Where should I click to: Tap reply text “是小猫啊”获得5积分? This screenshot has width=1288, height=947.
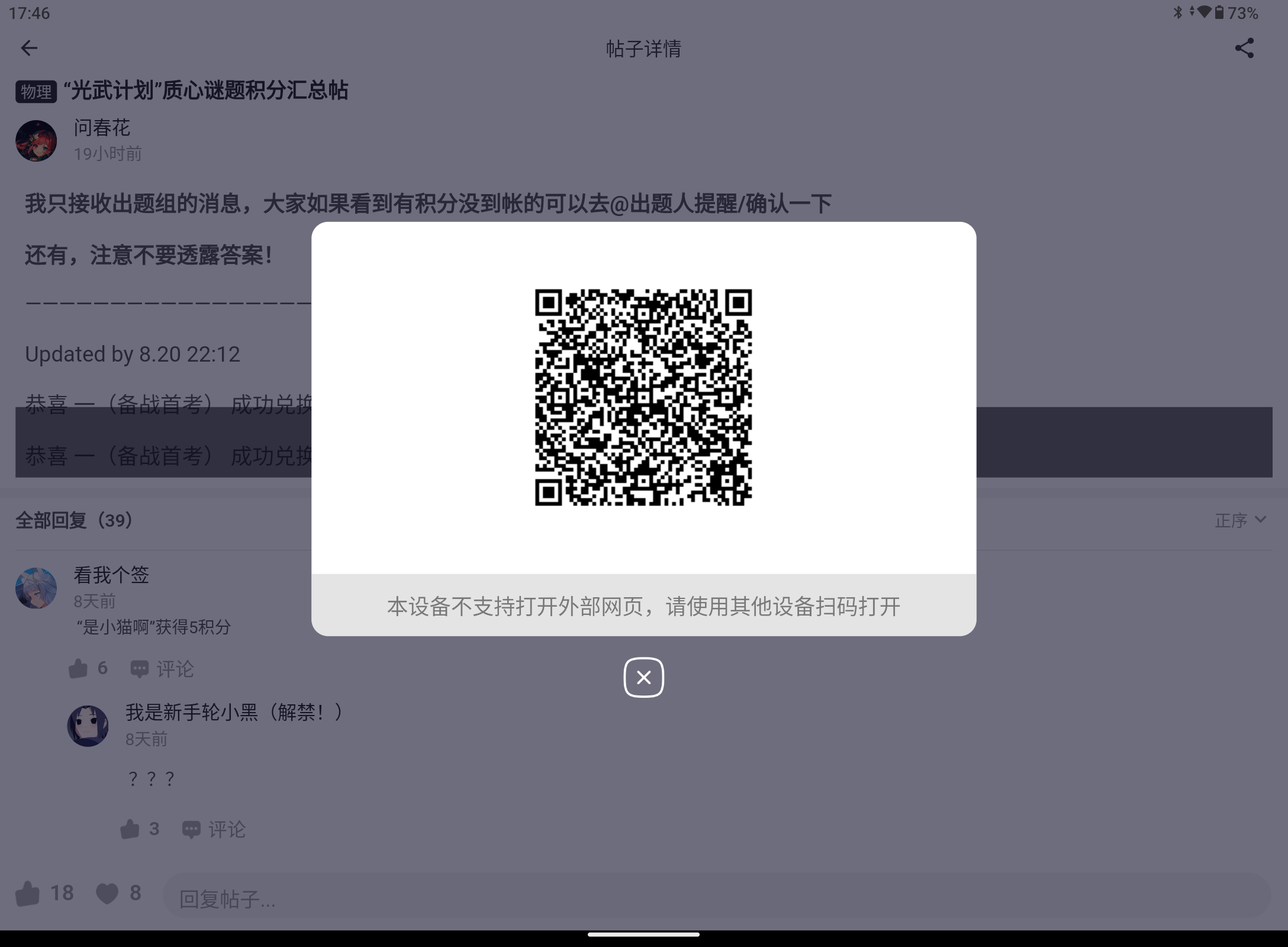[154, 627]
